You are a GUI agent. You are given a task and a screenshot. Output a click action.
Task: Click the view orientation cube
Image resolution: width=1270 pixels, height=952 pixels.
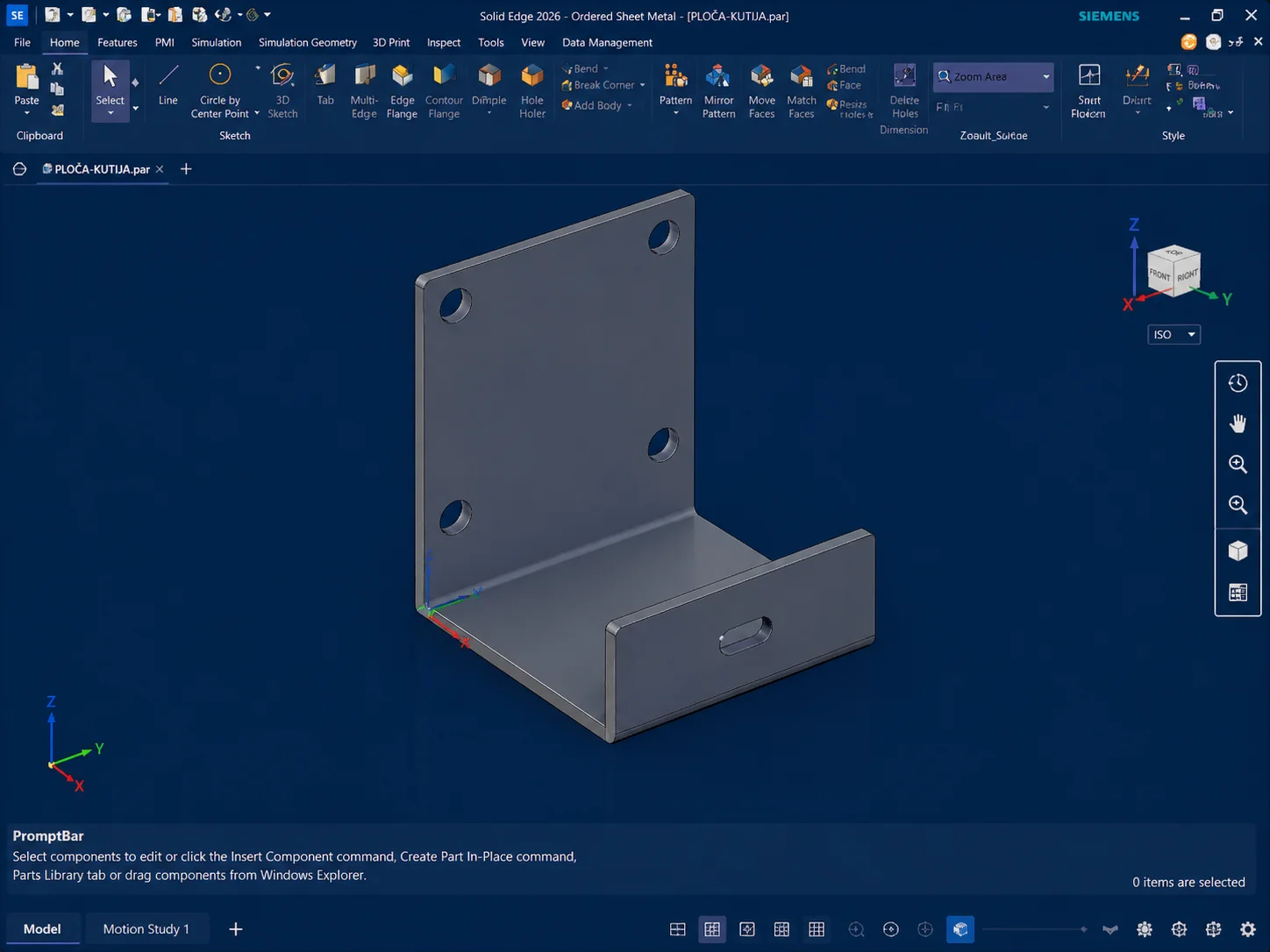click(1174, 271)
